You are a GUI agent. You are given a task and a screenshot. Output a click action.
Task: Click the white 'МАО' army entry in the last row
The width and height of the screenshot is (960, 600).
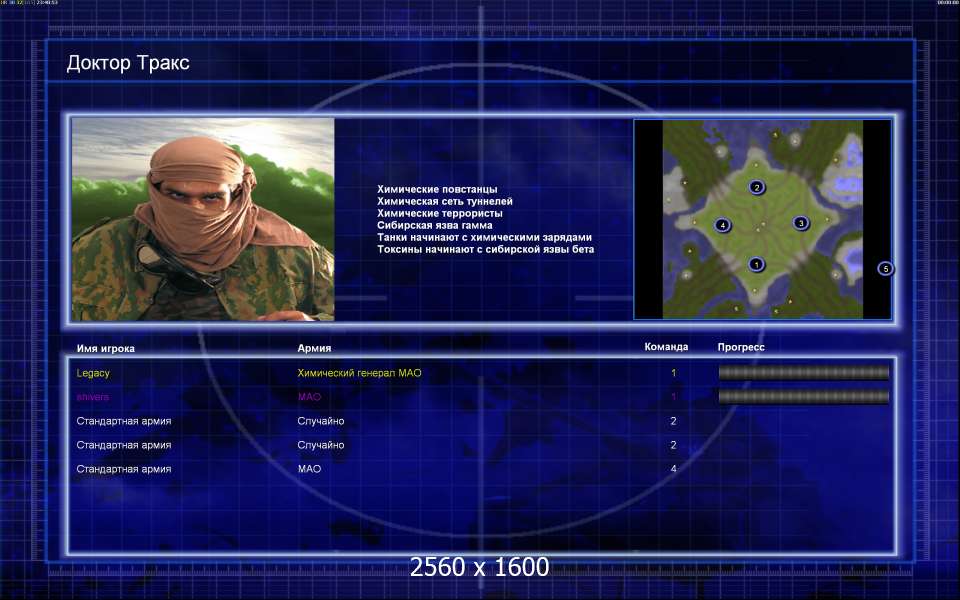(309, 469)
